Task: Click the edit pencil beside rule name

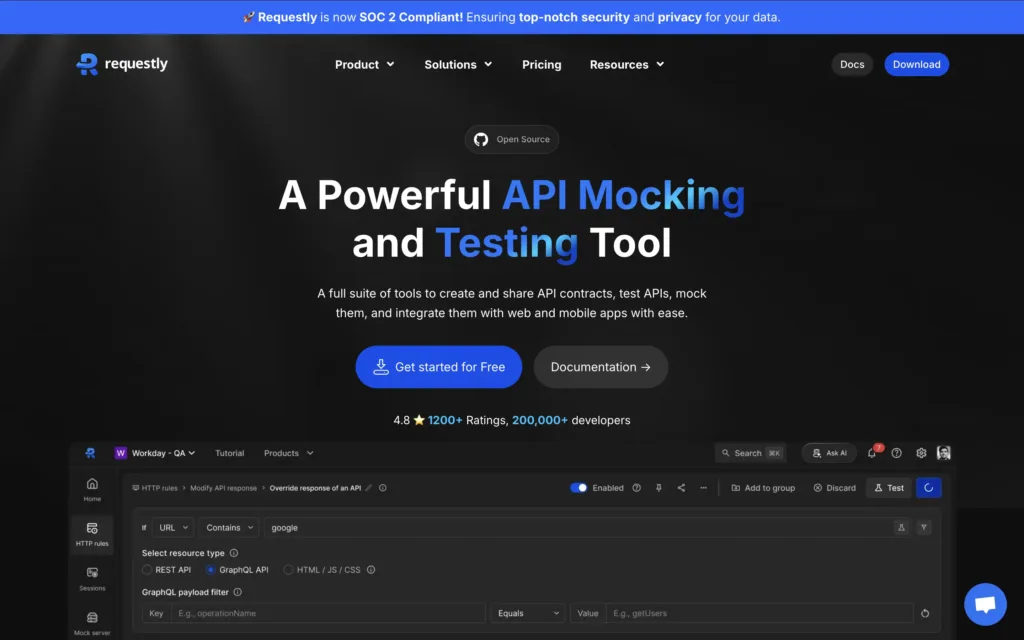Action: point(369,488)
